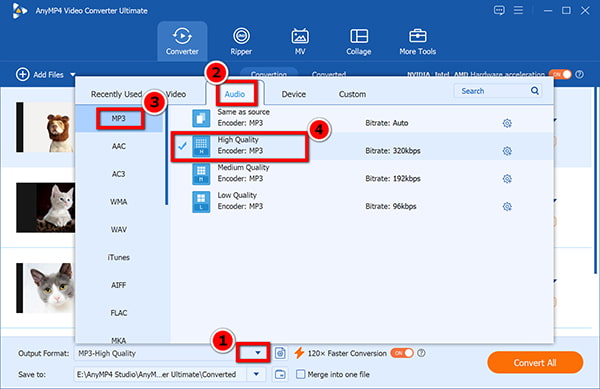Check the Merge into one file box
The image size is (600, 389).
coord(301,374)
